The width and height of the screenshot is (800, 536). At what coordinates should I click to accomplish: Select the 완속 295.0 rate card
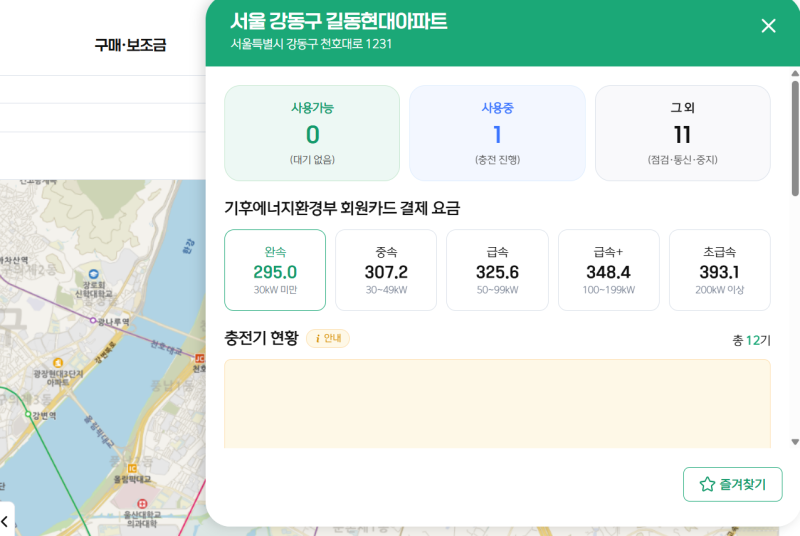[275, 270]
